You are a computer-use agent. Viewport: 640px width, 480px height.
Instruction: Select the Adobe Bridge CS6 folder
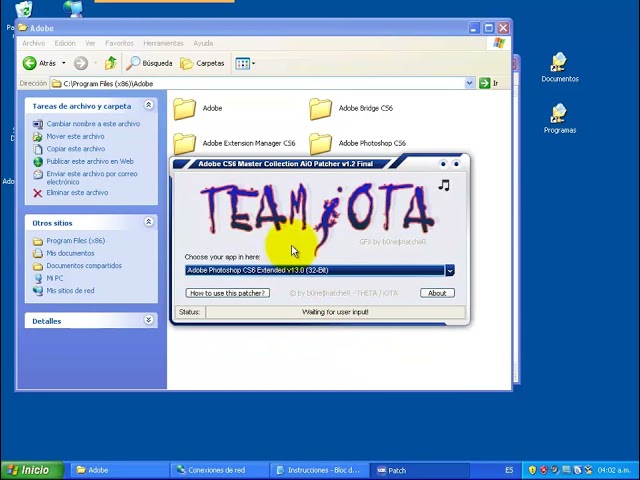click(x=351, y=108)
